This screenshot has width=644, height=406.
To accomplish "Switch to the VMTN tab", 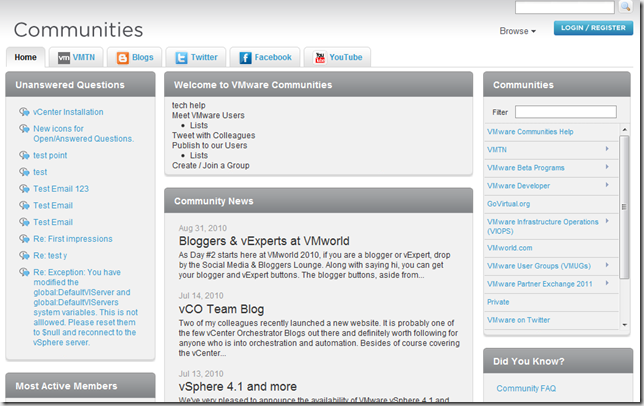I will (76, 57).
